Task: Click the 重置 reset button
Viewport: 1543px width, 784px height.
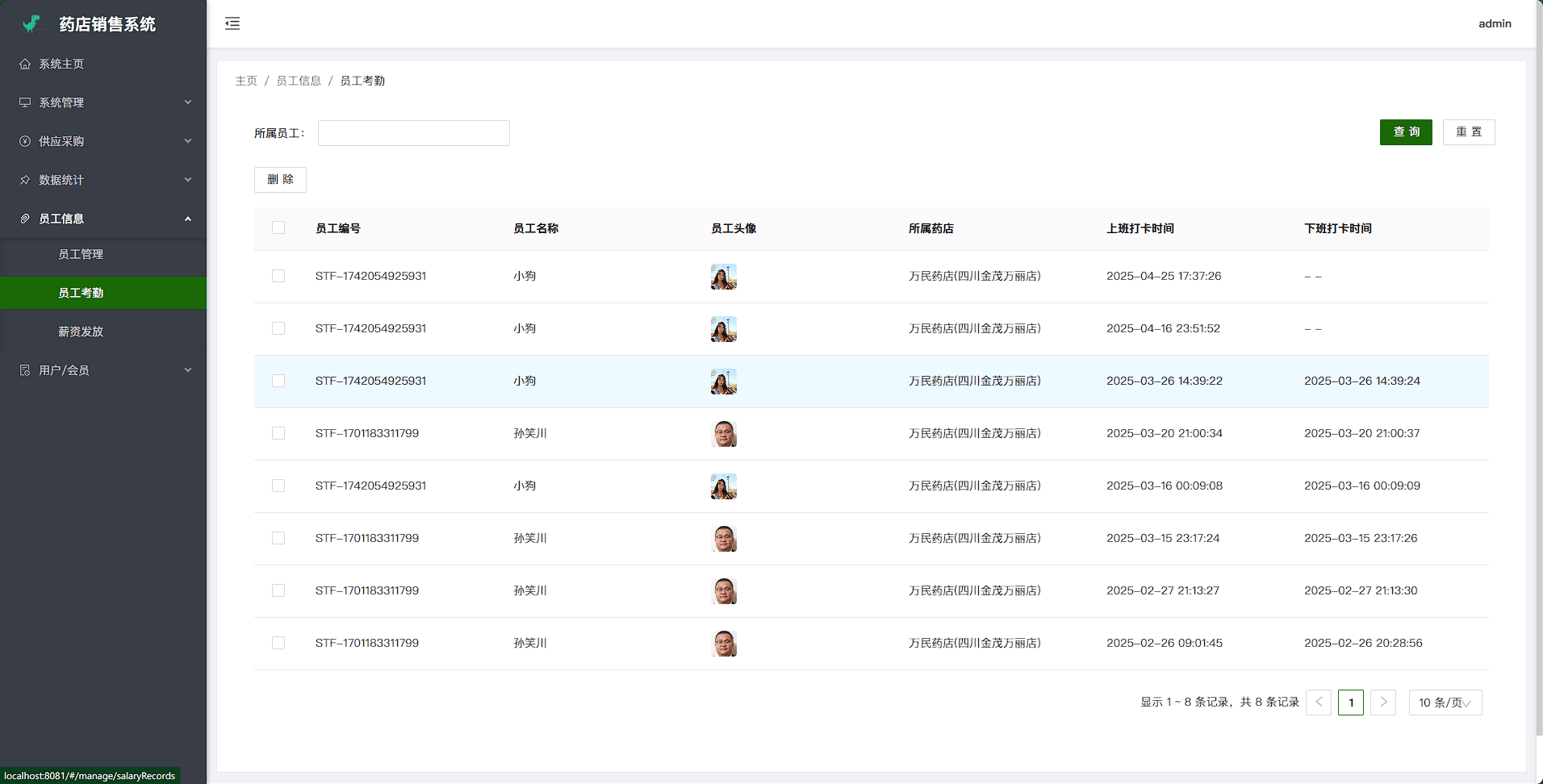Action: click(x=1468, y=132)
